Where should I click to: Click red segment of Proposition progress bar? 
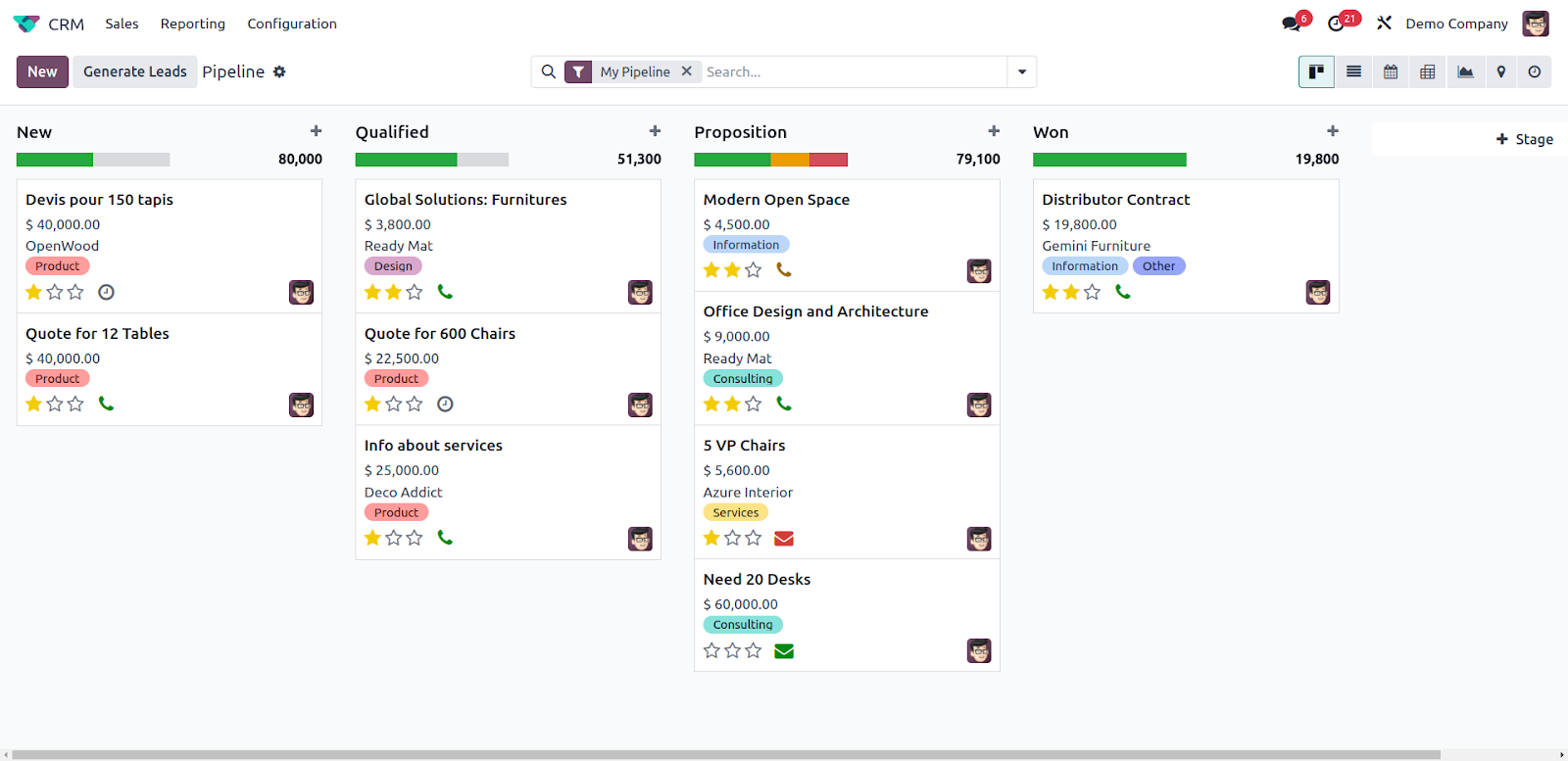828,160
